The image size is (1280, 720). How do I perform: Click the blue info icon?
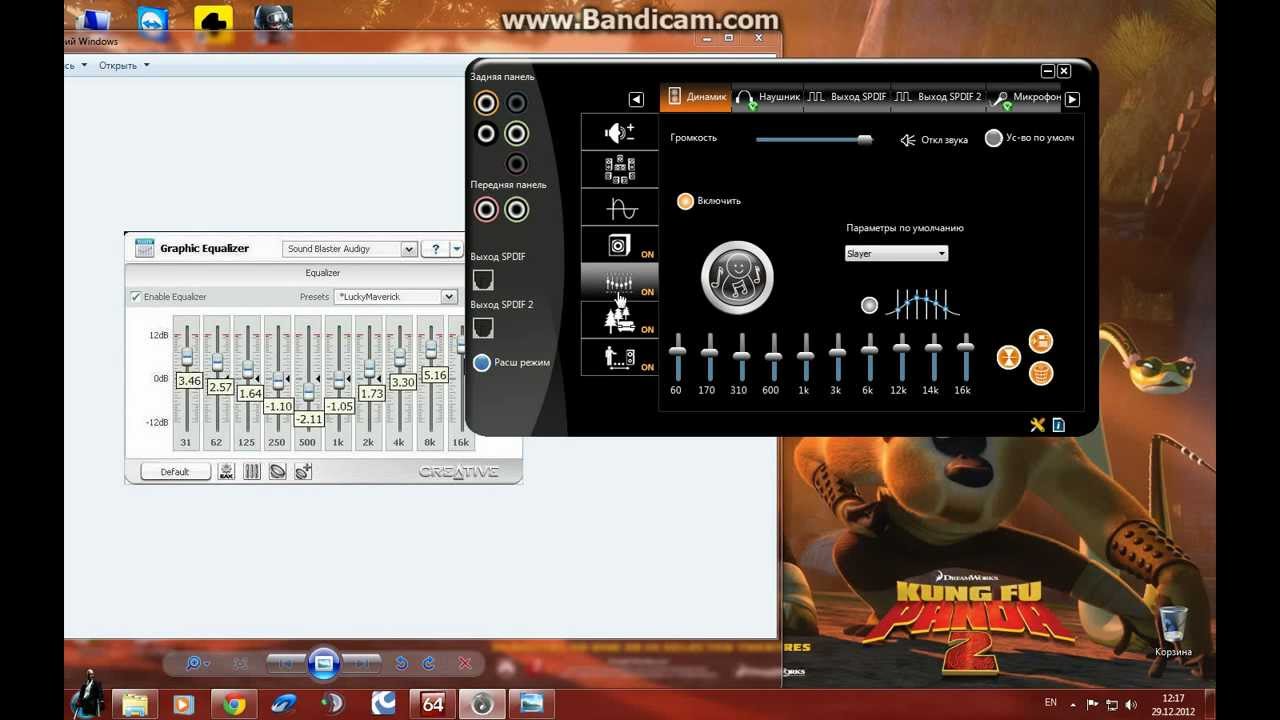[1058, 425]
